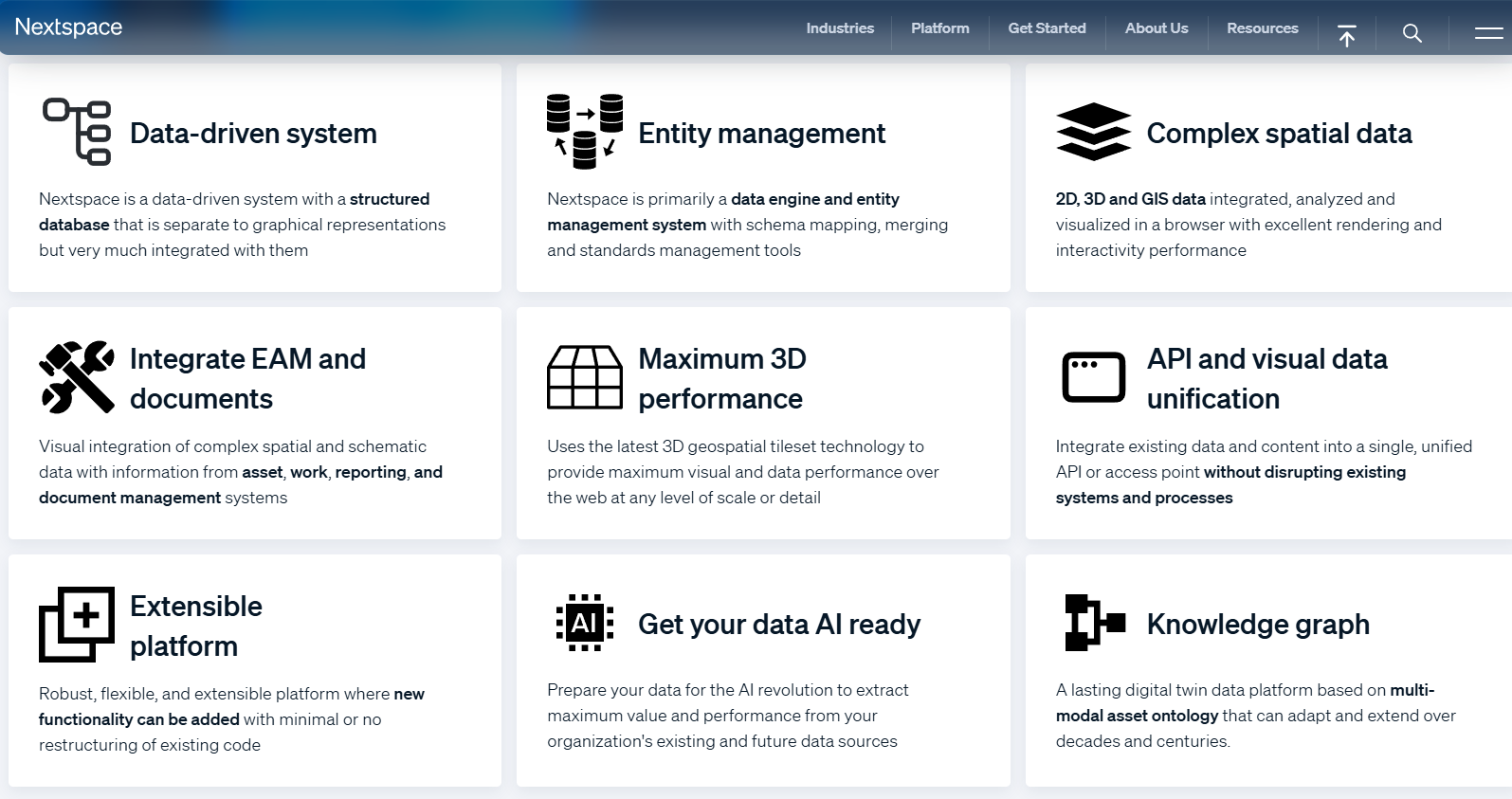The width and height of the screenshot is (1512, 799).
Task: Click the '3D geospatial tileset technology' description
Action: [x=743, y=472]
